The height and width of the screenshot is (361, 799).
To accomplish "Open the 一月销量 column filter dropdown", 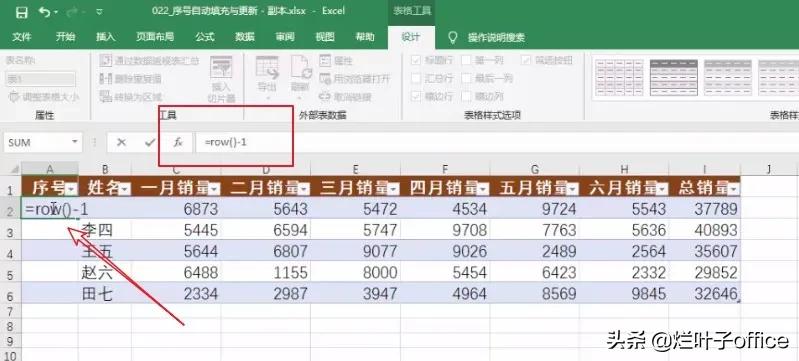I will [215, 190].
